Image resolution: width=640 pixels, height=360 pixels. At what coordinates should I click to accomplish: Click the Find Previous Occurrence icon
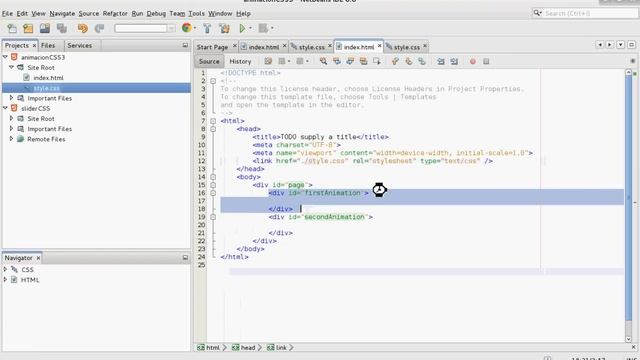(x=337, y=61)
